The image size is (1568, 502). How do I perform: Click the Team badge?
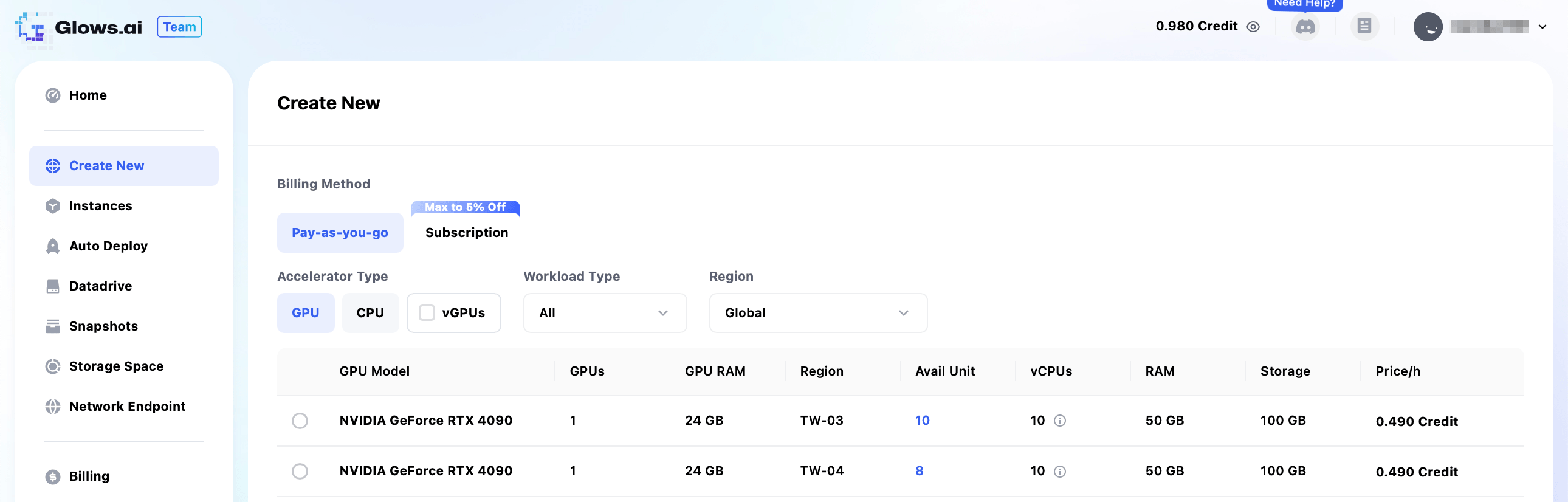tap(179, 27)
